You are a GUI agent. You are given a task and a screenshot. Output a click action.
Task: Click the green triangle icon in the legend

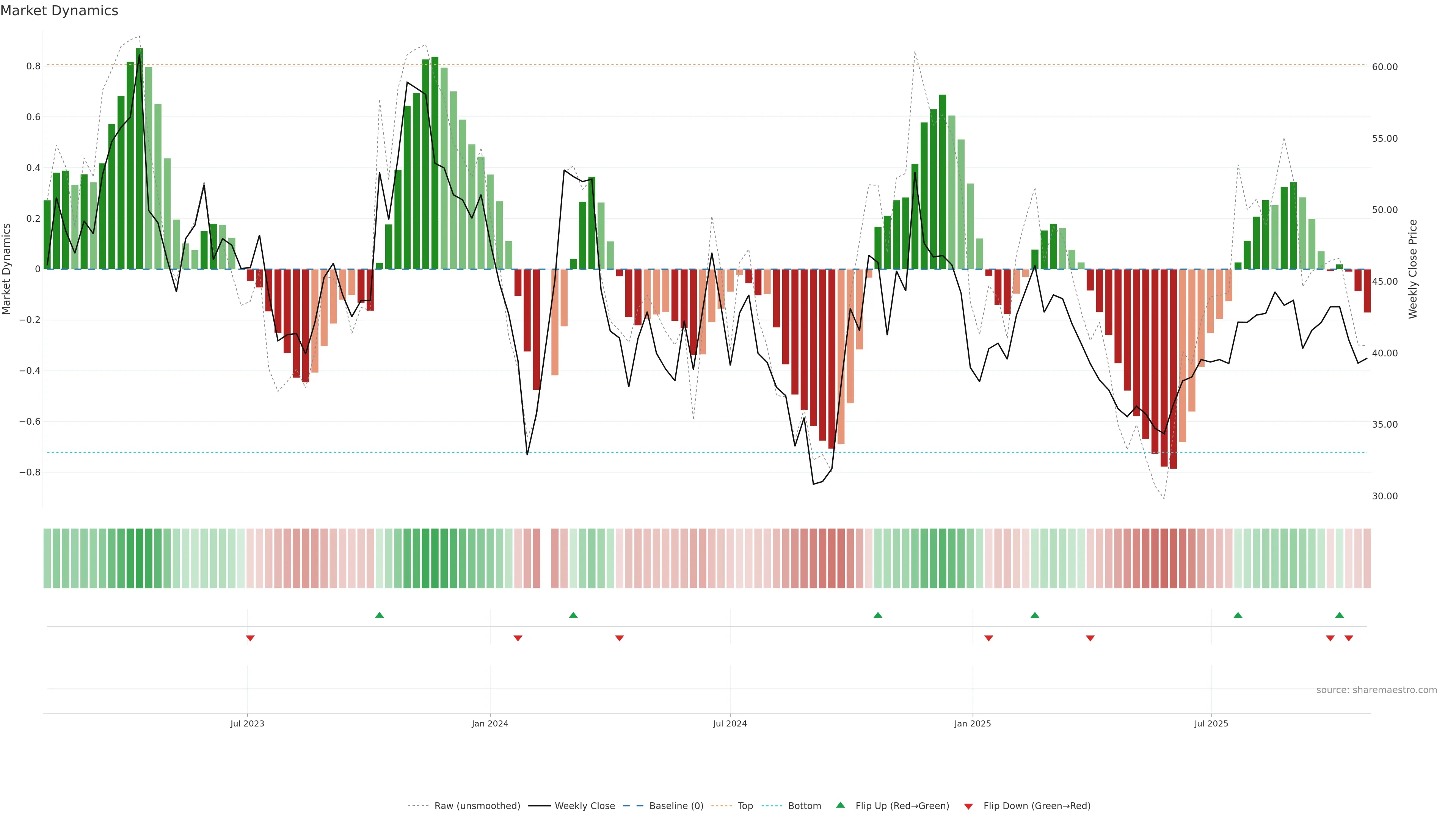[x=841, y=805]
